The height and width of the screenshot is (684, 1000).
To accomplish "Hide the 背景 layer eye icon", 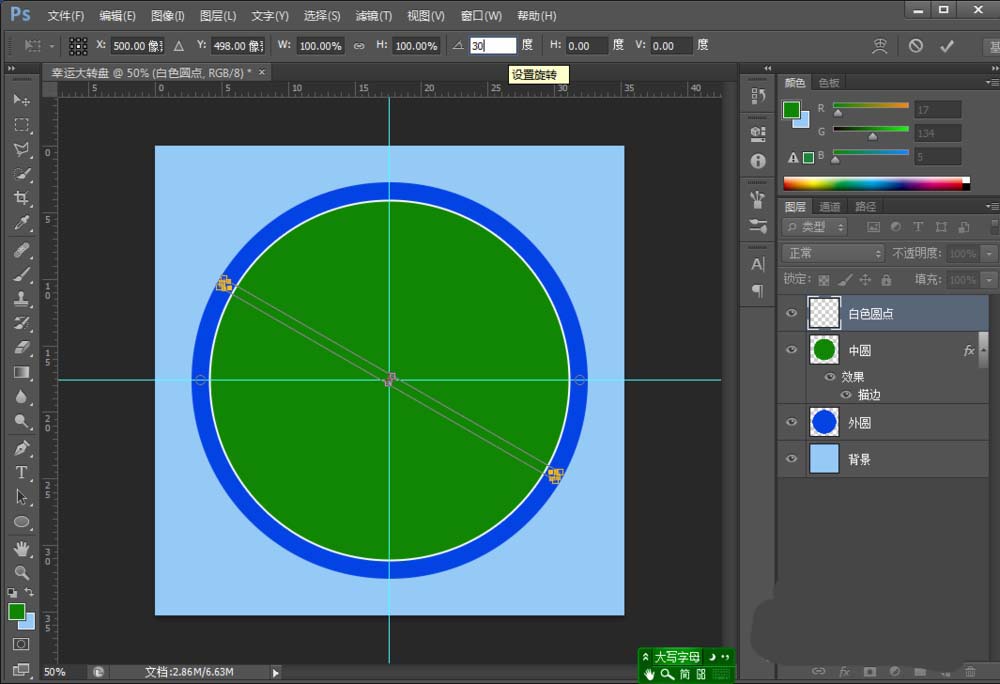I will 792,459.
